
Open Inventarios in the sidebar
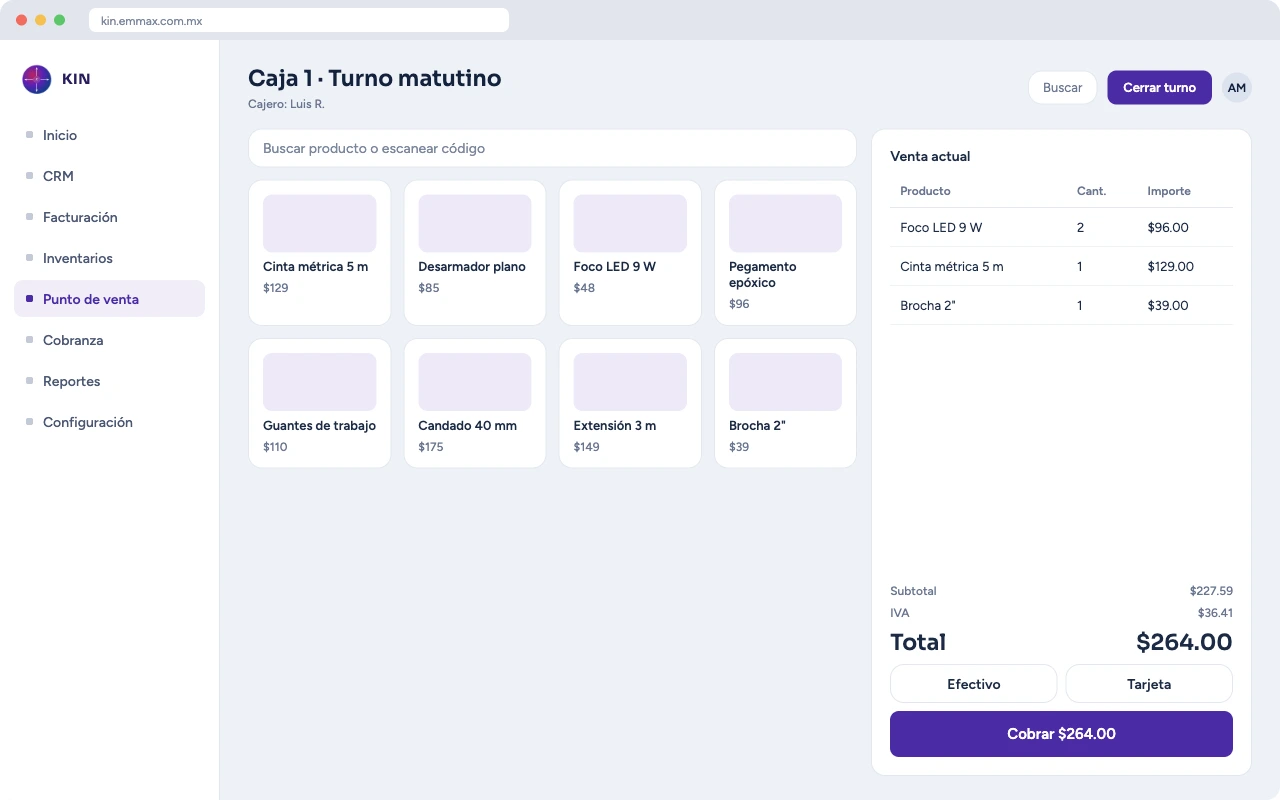point(109,258)
